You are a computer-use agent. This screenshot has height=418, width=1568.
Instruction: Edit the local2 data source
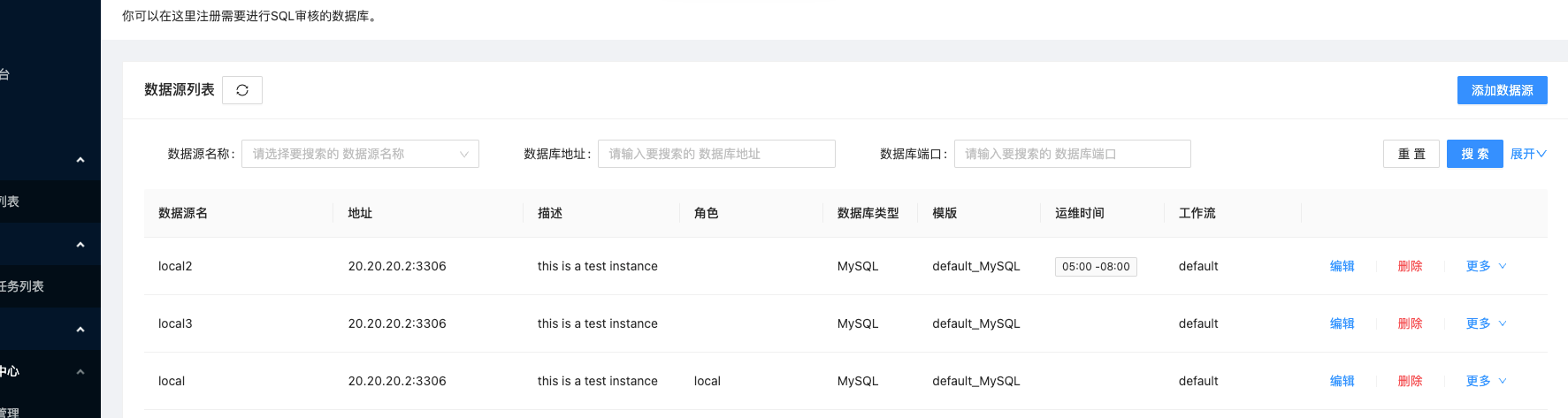coord(1342,266)
